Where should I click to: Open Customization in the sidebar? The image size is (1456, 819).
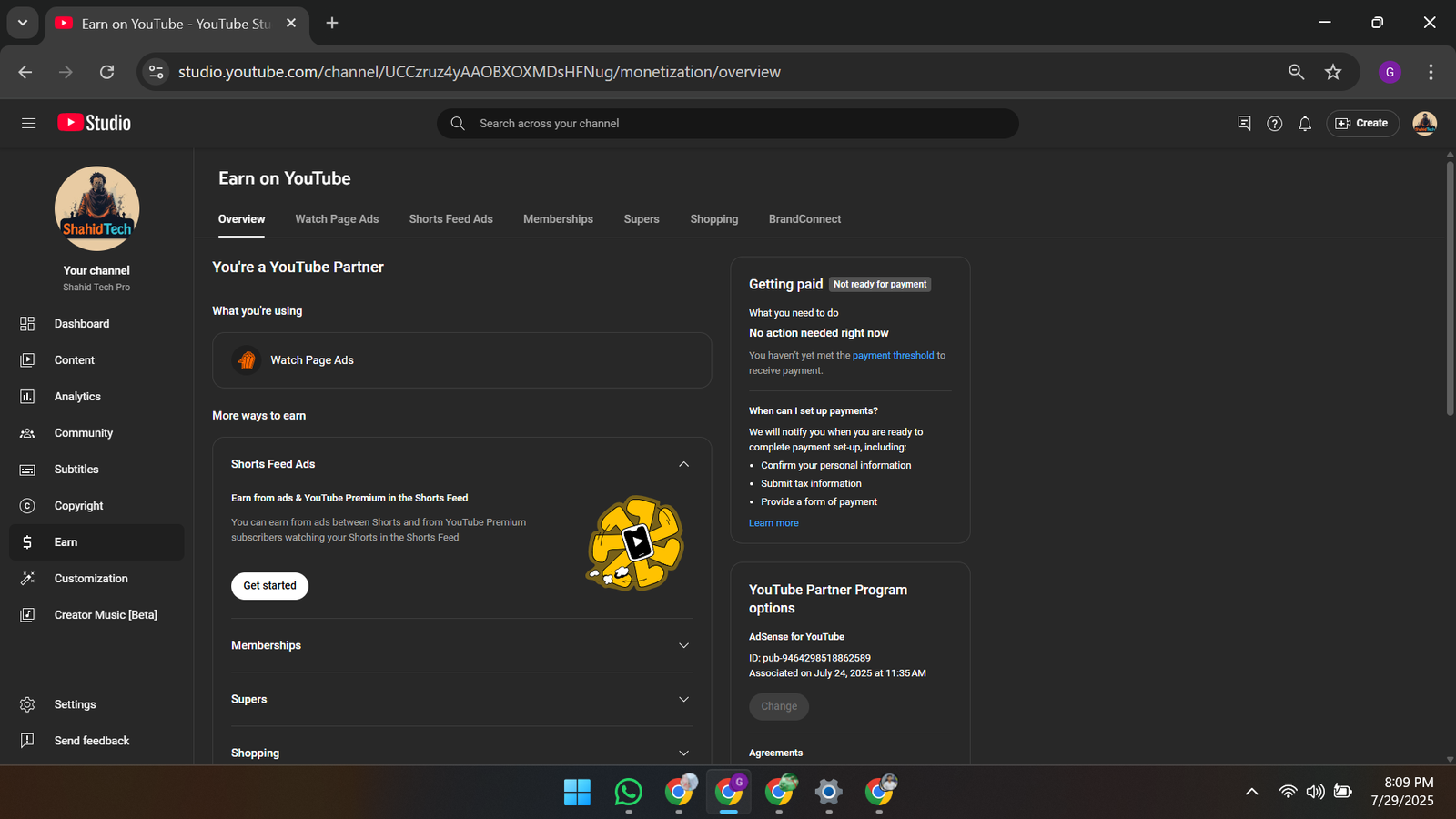click(x=96, y=579)
